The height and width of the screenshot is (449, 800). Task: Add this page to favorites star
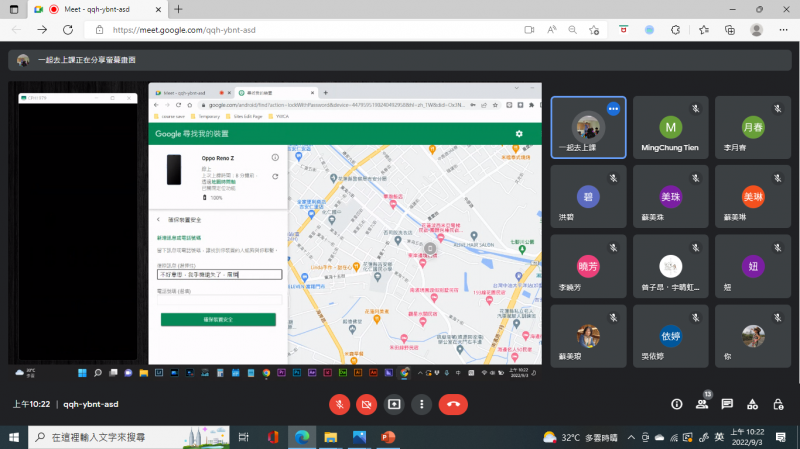(594, 30)
